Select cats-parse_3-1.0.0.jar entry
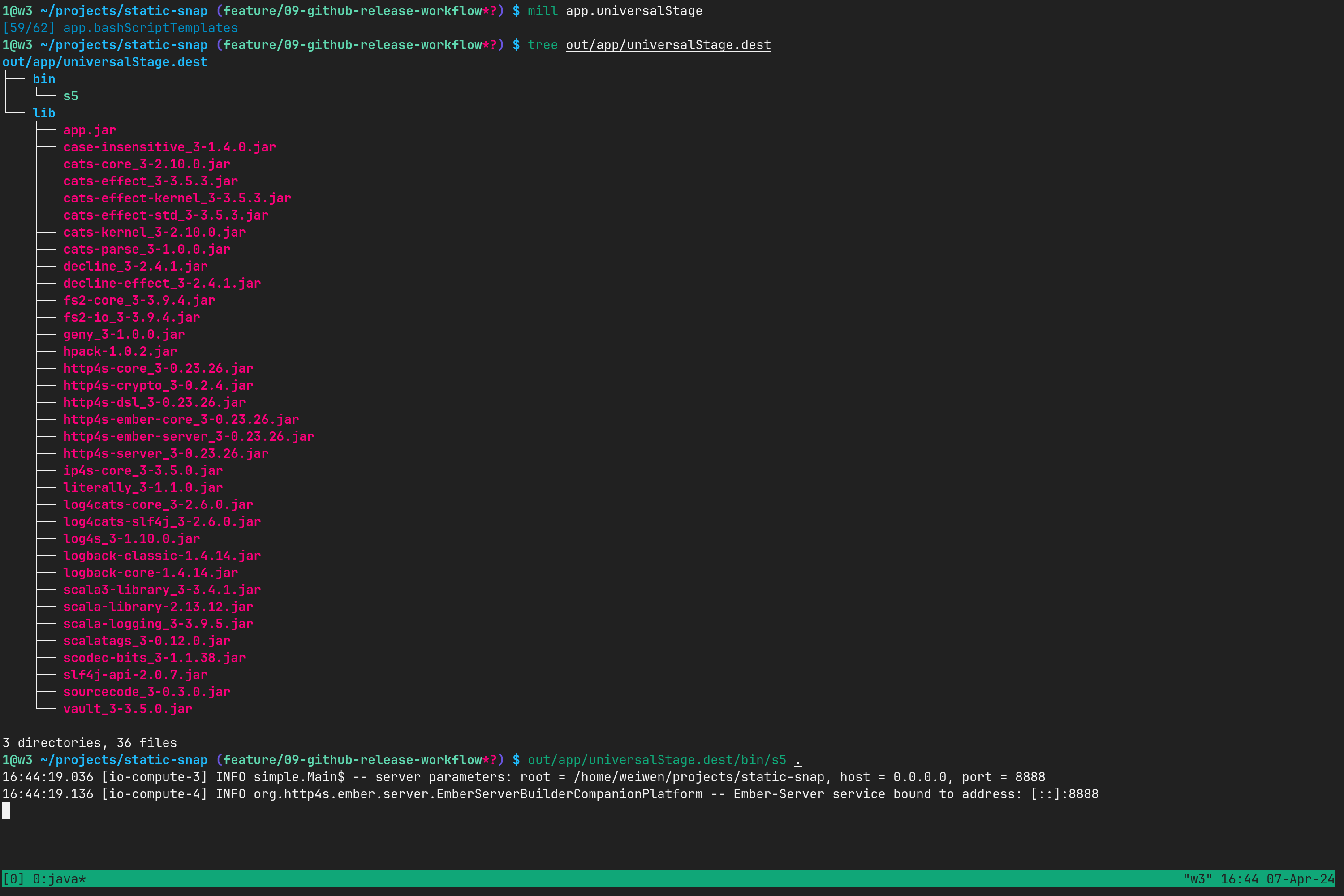This screenshot has height=896, width=1344. point(147,249)
